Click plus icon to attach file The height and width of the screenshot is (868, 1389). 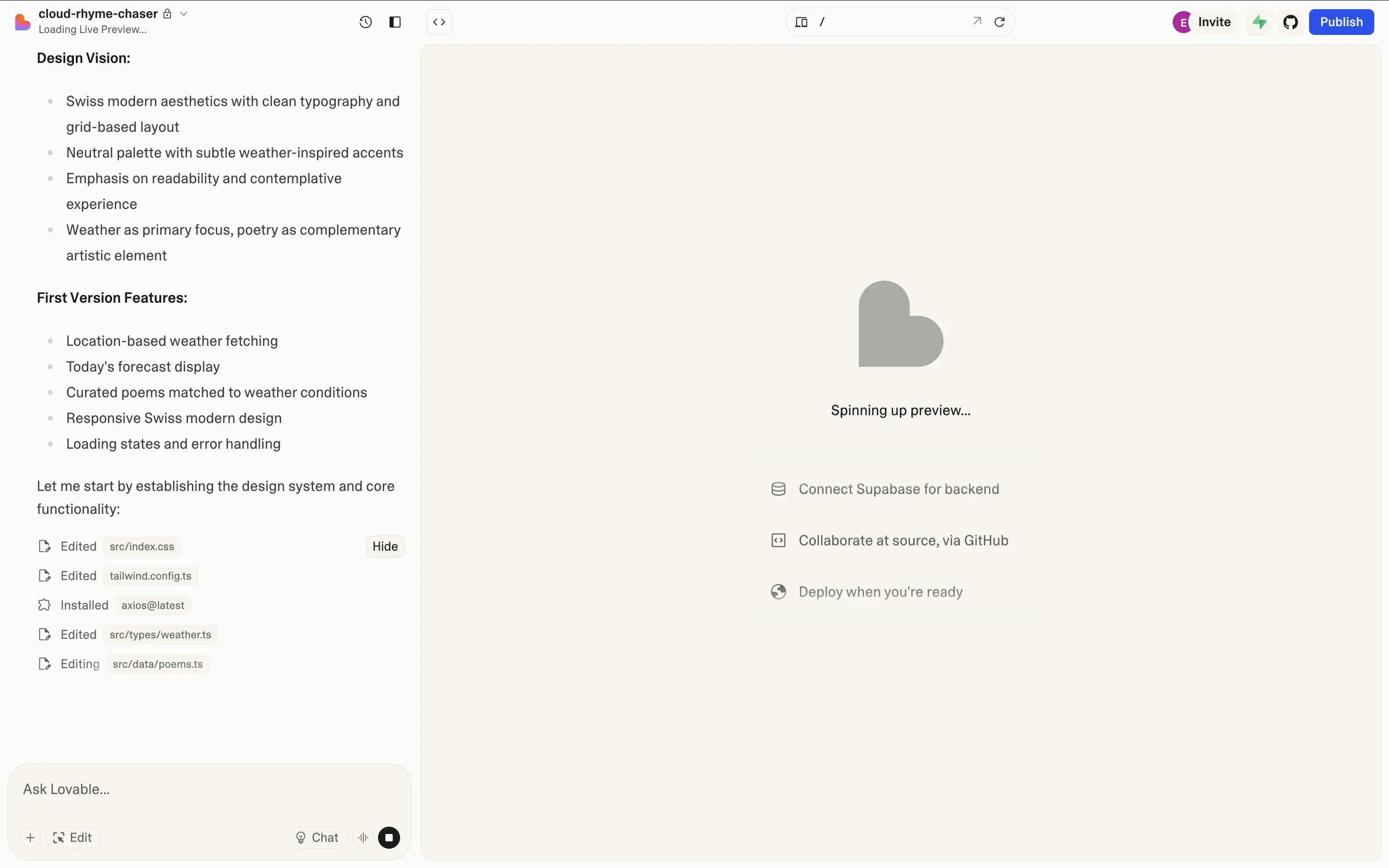(x=30, y=838)
